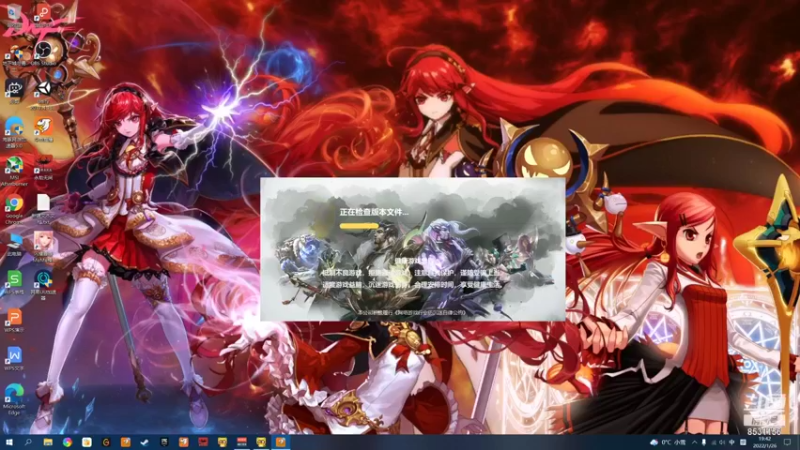This screenshot has height=450, width=800.
Task: Open the red flower game desktop shortcut
Action: coord(43,167)
